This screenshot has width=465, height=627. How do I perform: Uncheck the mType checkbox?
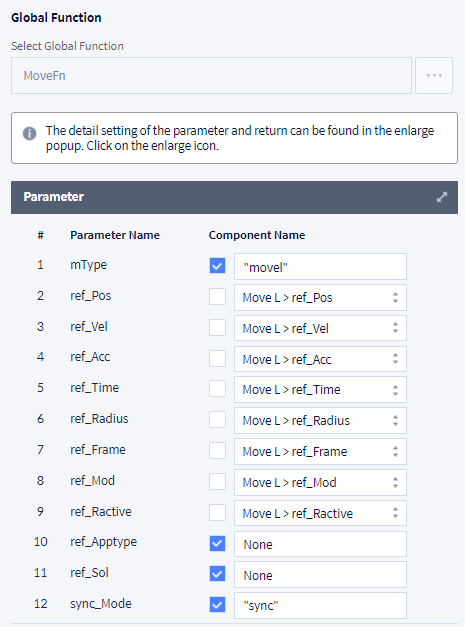[x=218, y=266]
